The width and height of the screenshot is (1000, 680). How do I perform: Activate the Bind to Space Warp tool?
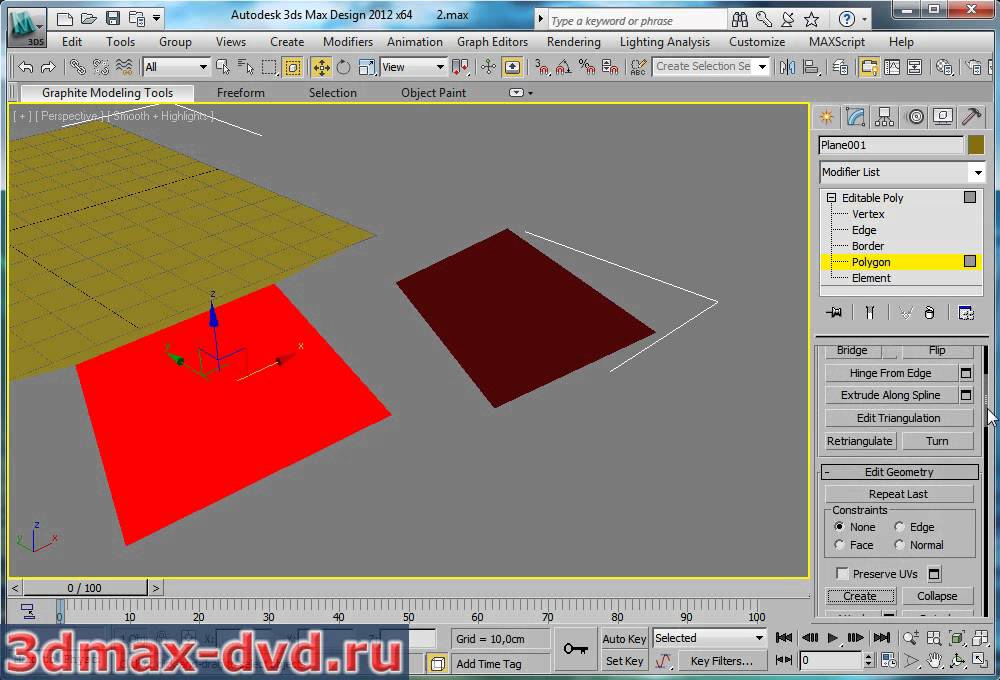pos(124,66)
